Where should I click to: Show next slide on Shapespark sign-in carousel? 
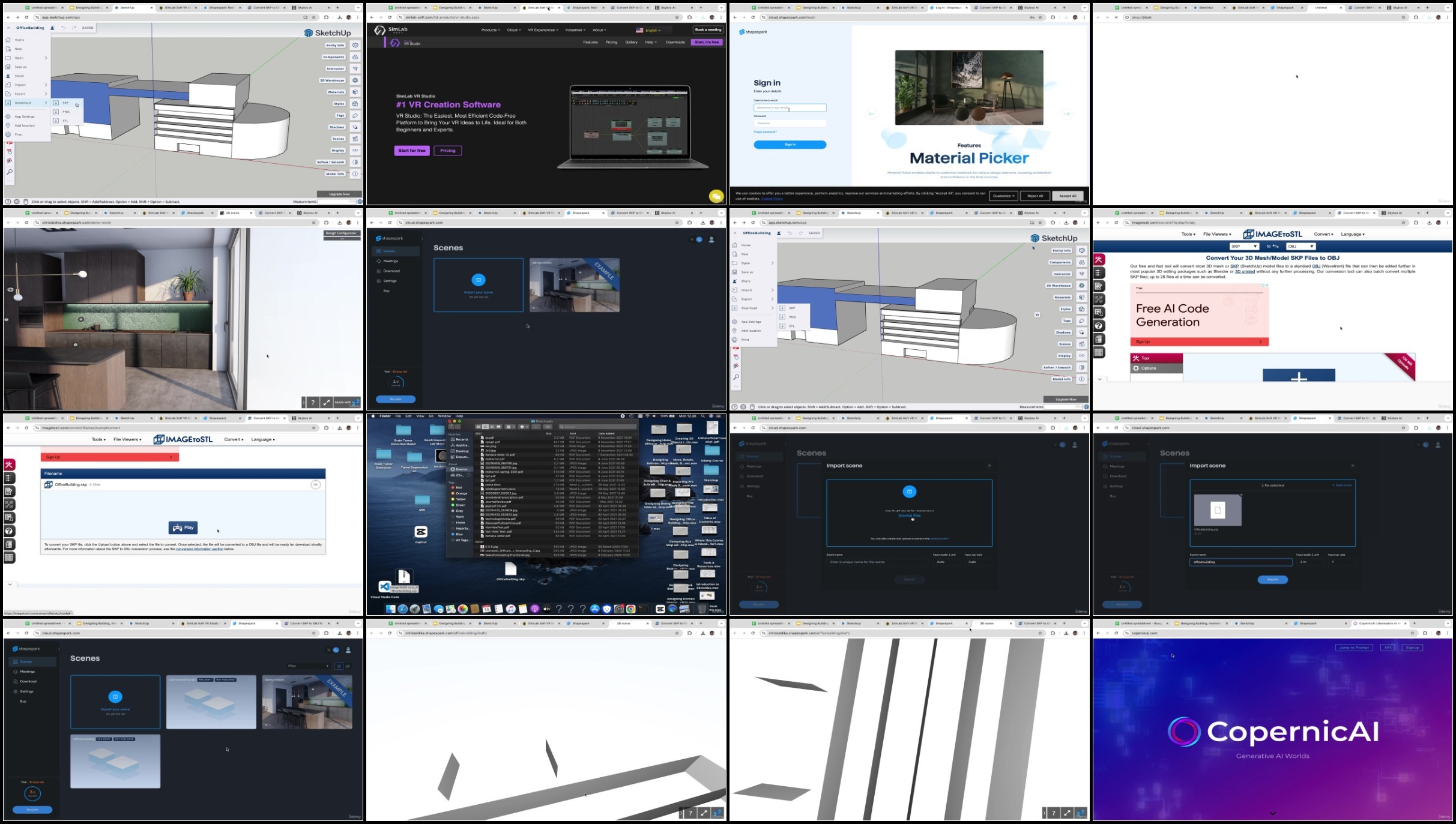click(1066, 113)
